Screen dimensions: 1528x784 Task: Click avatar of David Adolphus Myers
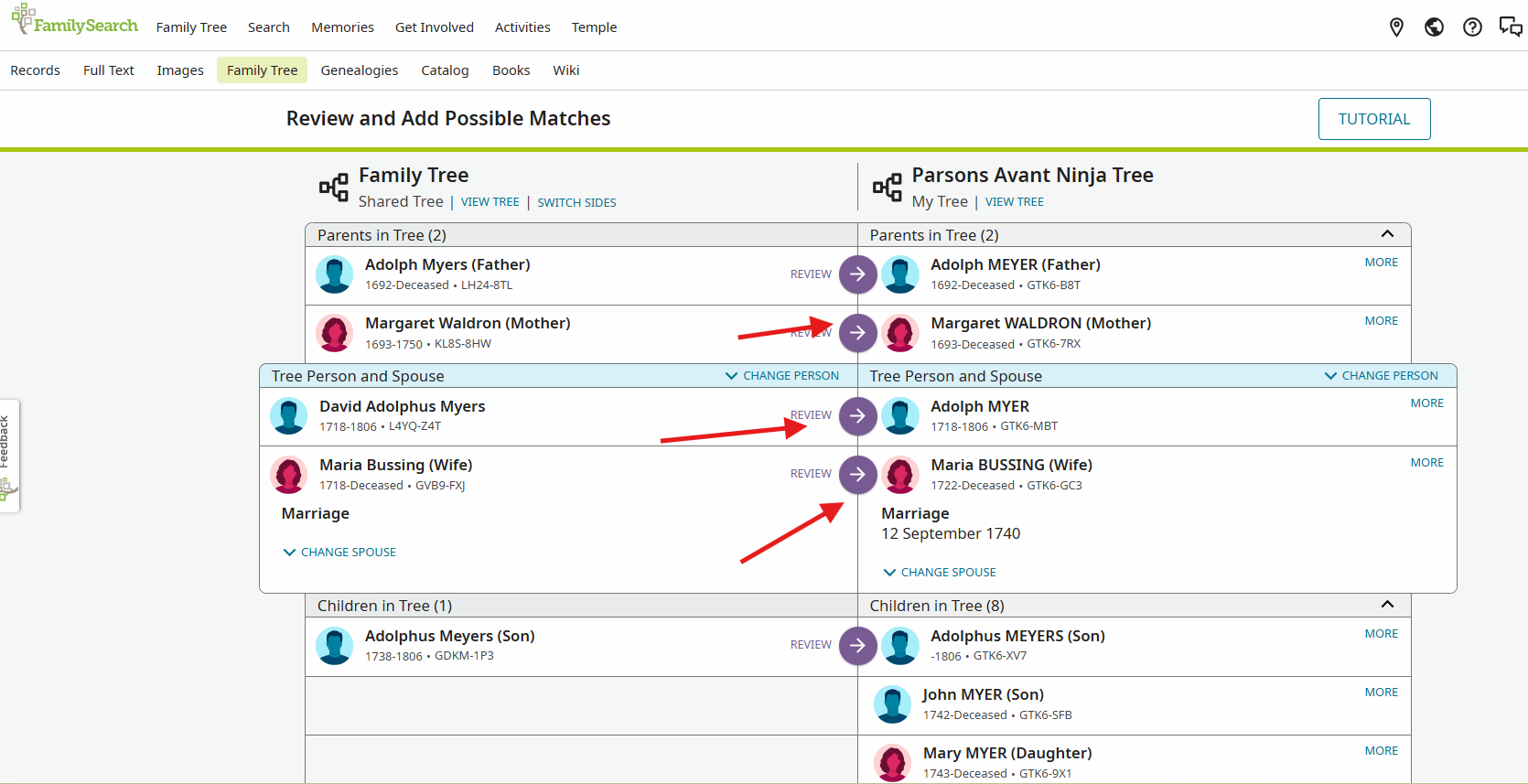(289, 416)
